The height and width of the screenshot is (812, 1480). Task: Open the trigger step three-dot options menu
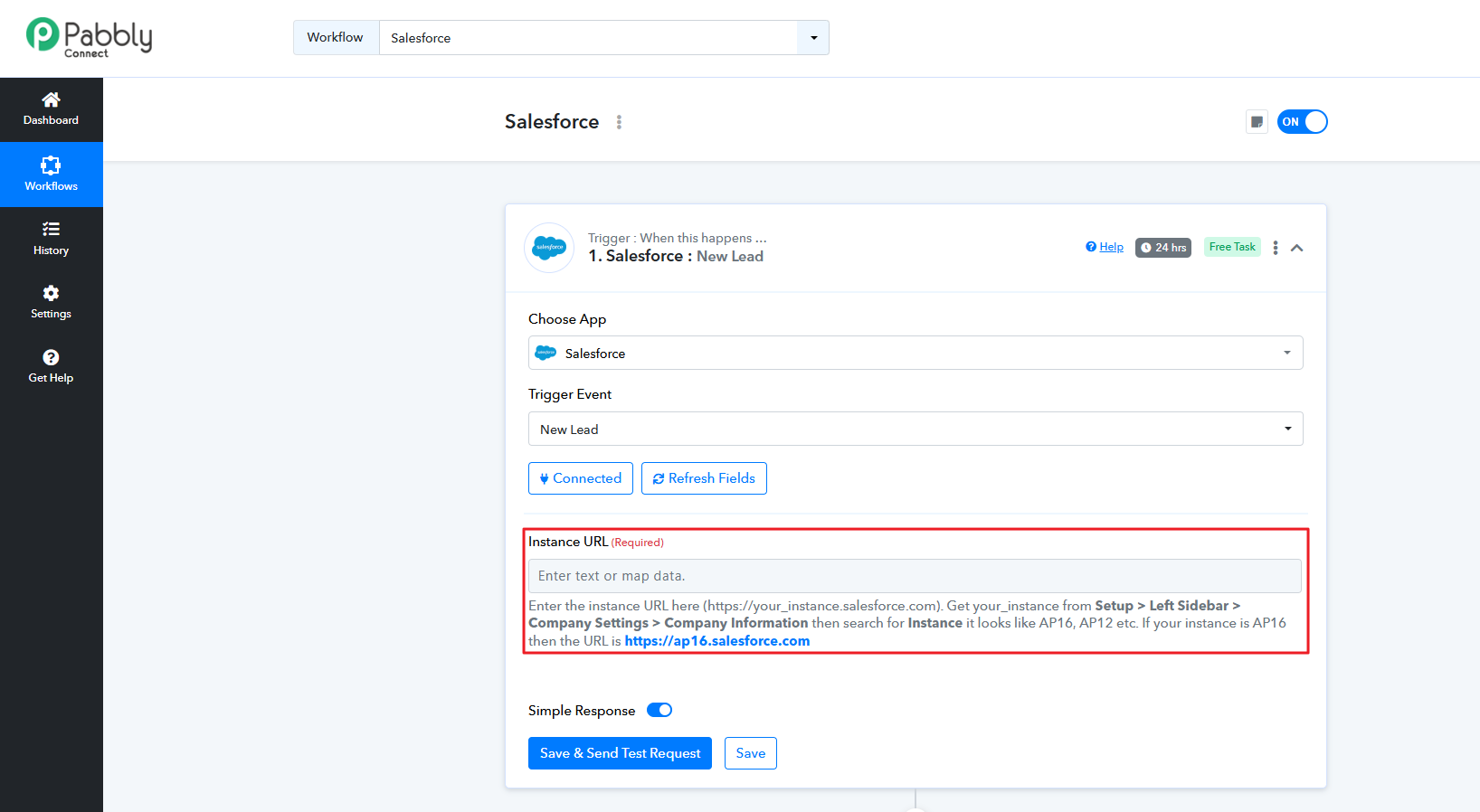coord(1275,248)
